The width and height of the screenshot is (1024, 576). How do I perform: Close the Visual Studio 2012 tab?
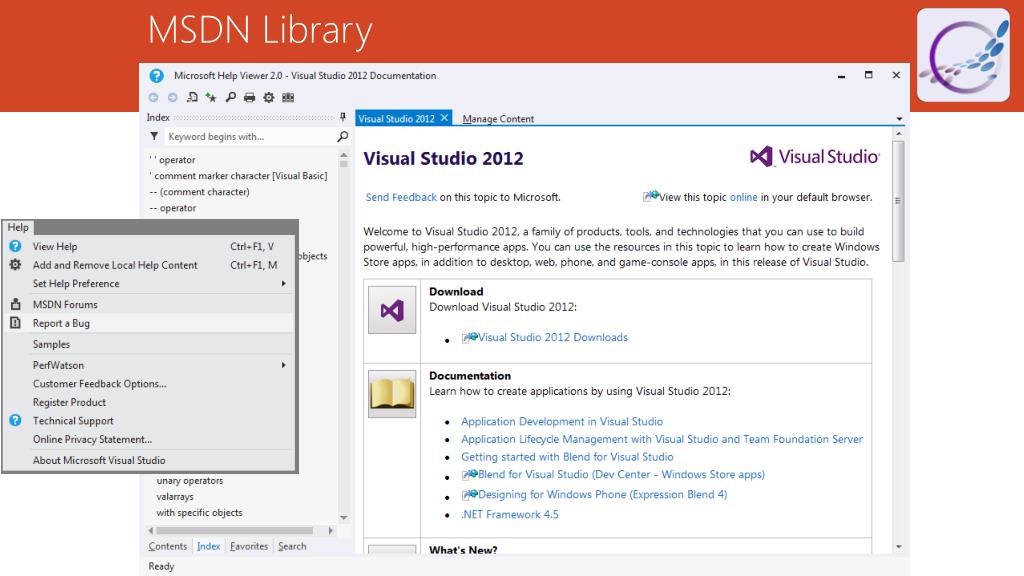444,118
